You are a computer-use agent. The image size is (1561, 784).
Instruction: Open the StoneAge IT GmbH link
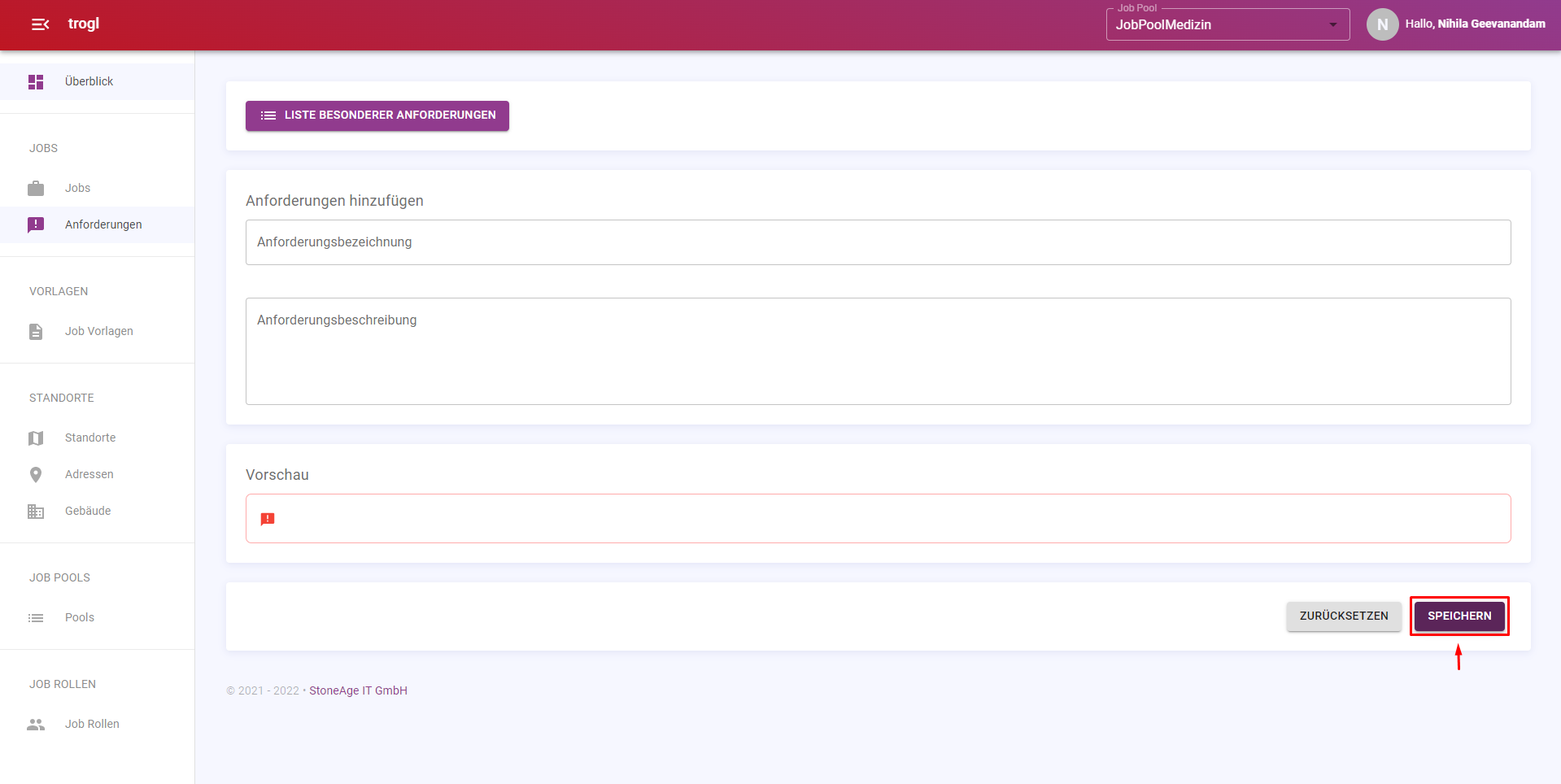(358, 690)
